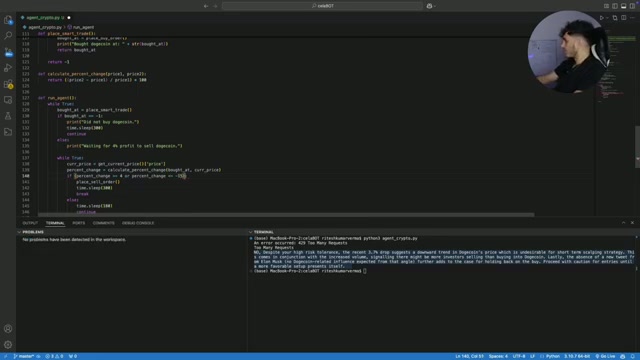Viewport: 640px width, 360px height.
Task: Open the Run and Debug view
Action: coord(8,68)
